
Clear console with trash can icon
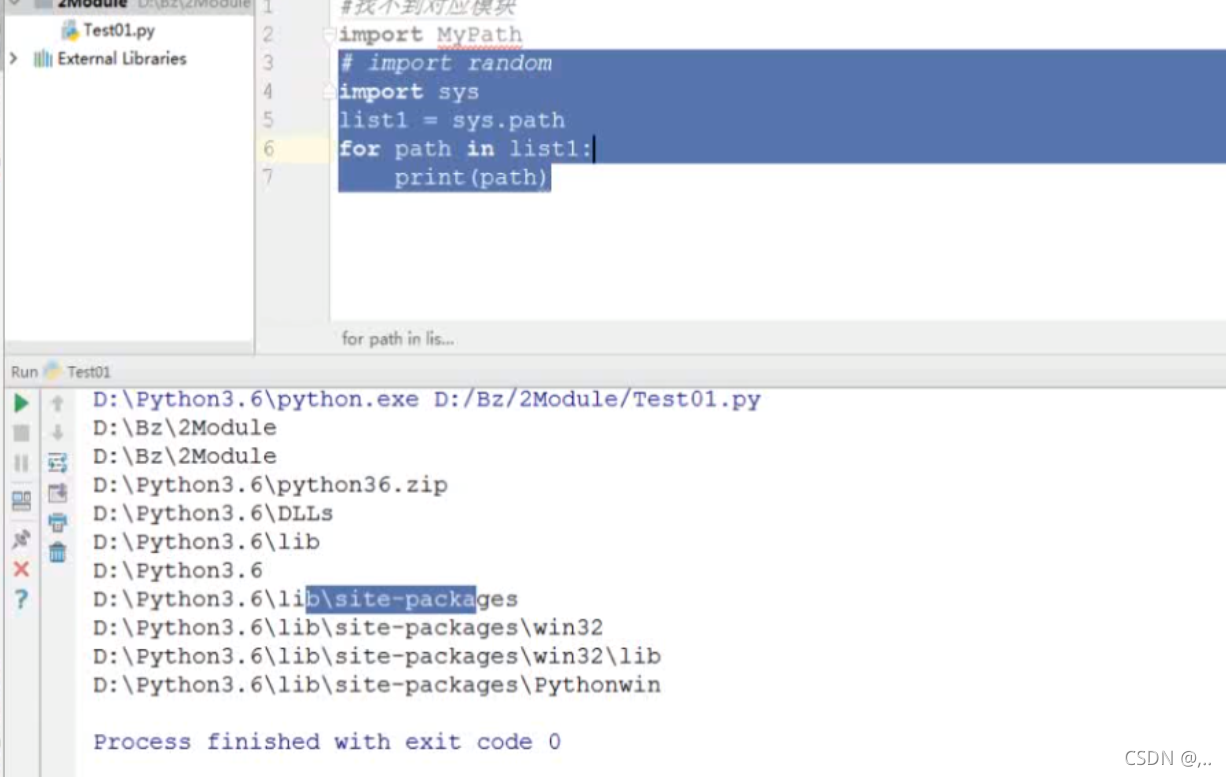(57, 552)
